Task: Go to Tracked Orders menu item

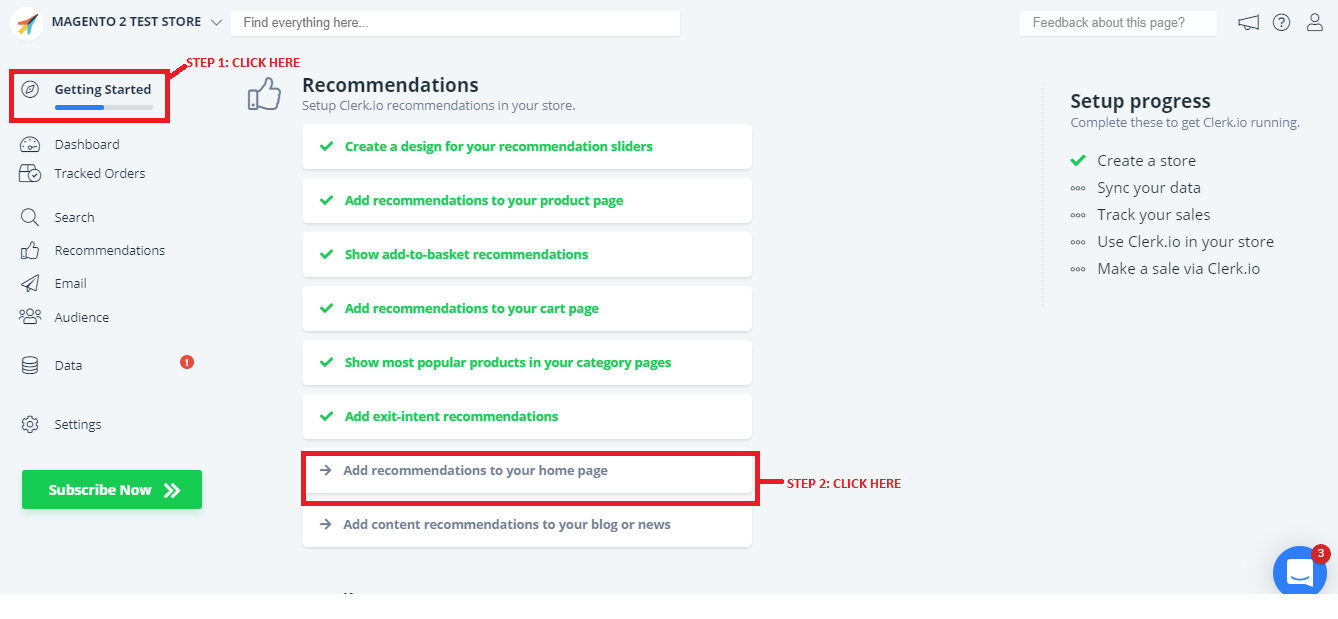Action: pos(99,174)
